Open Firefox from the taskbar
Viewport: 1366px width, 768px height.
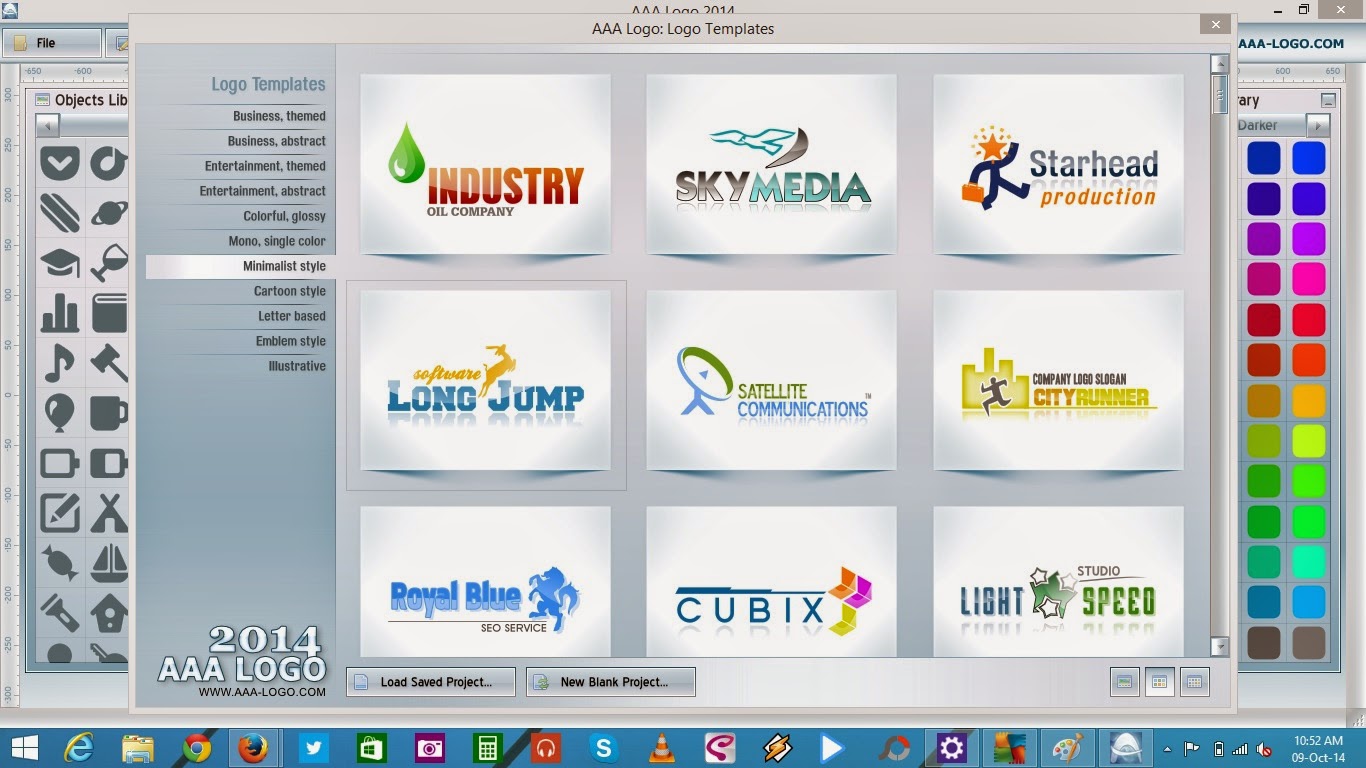[x=254, y=747]
